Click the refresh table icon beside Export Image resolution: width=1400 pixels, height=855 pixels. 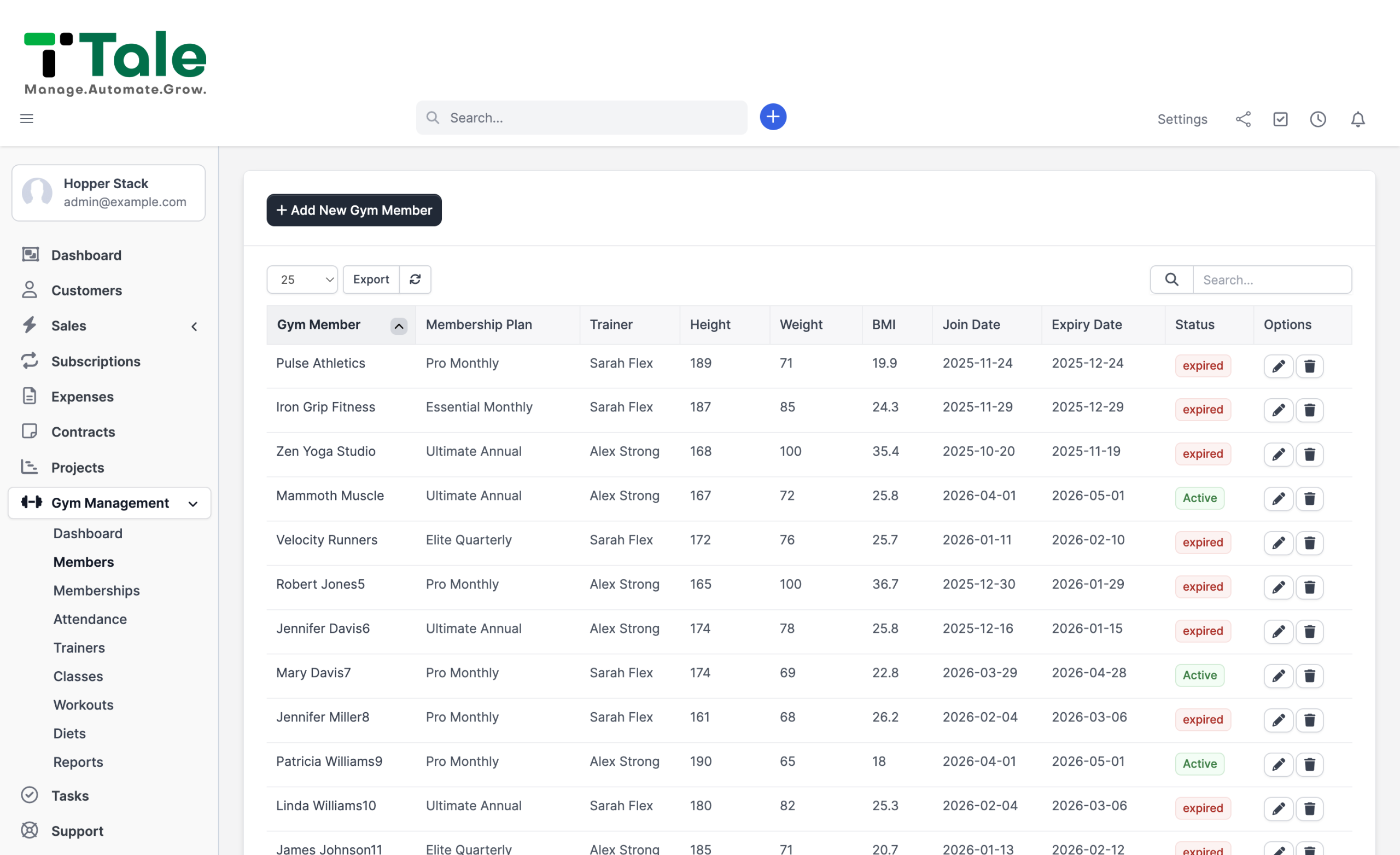415,279
